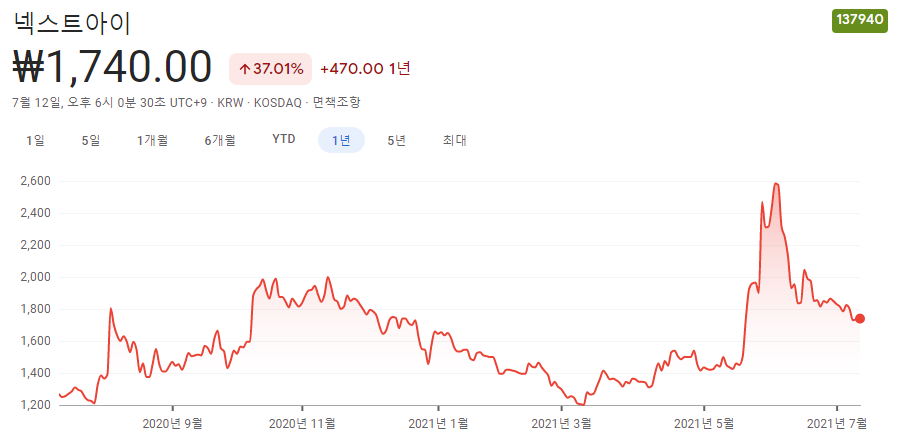The width and height of the screenshot is (897, 444).
Task: Click the 37.01% change badge
Action: coord(271,69)
